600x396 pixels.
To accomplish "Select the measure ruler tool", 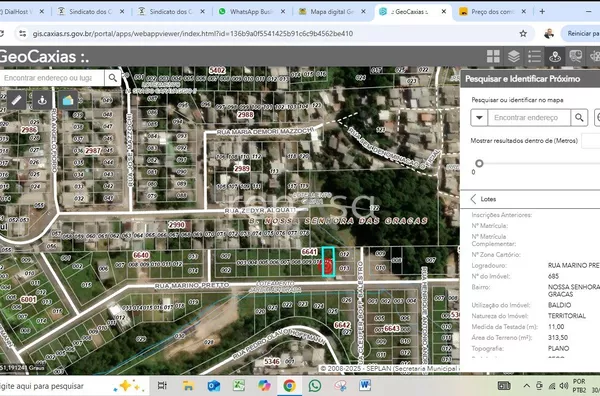I will 16,100.
